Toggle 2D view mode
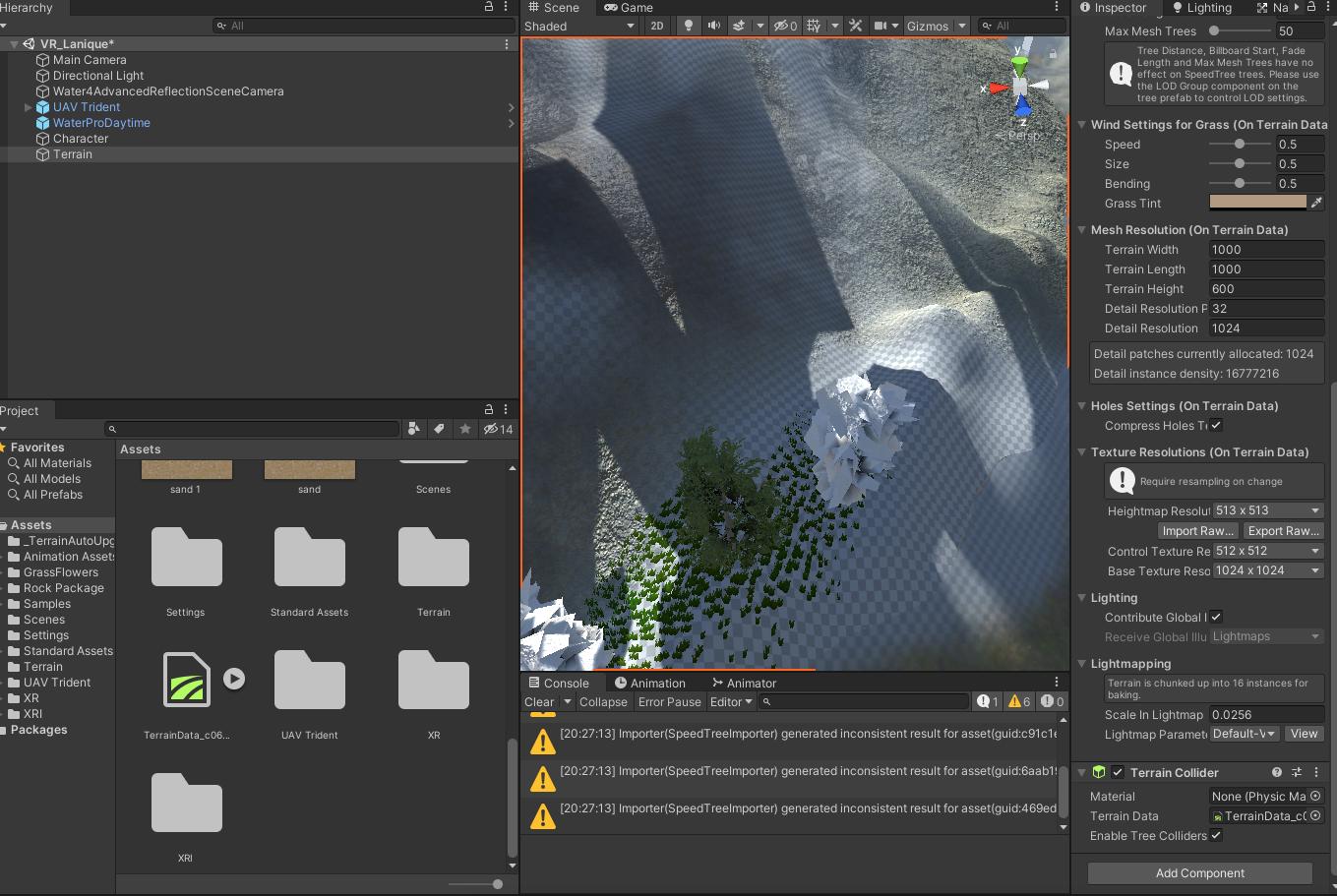 coord(657,26)
